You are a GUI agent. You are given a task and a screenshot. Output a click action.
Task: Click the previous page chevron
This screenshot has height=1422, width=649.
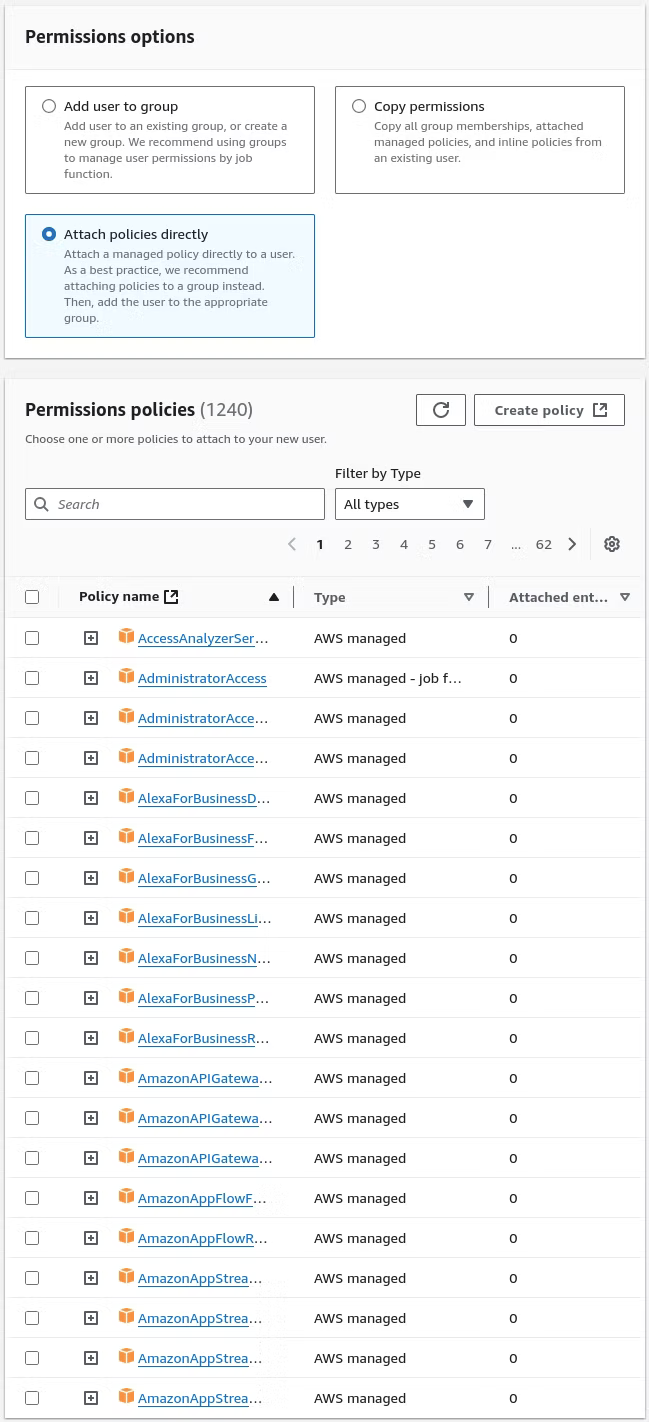click(x=292, y=544)
